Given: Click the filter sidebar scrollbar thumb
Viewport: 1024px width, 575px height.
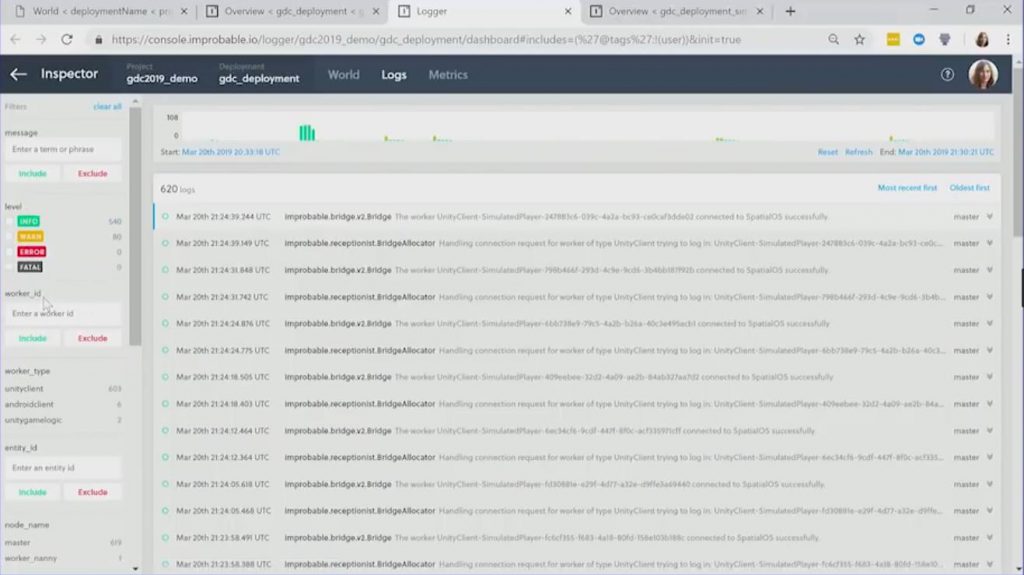Looking at the screenshot, I should (x=135, y=226).
